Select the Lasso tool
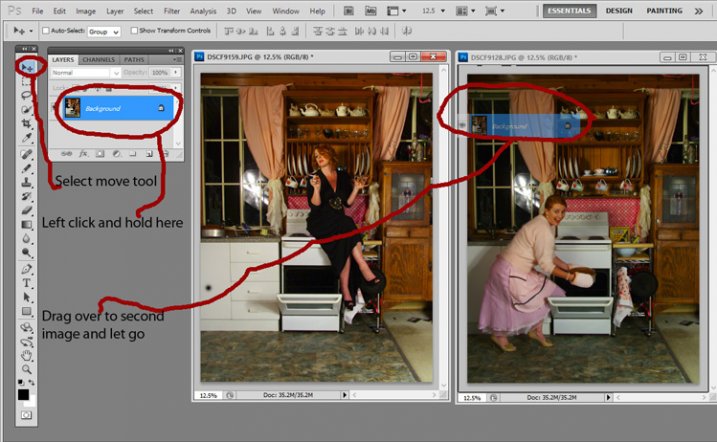717x442 pixels. (x=27, y=95)
